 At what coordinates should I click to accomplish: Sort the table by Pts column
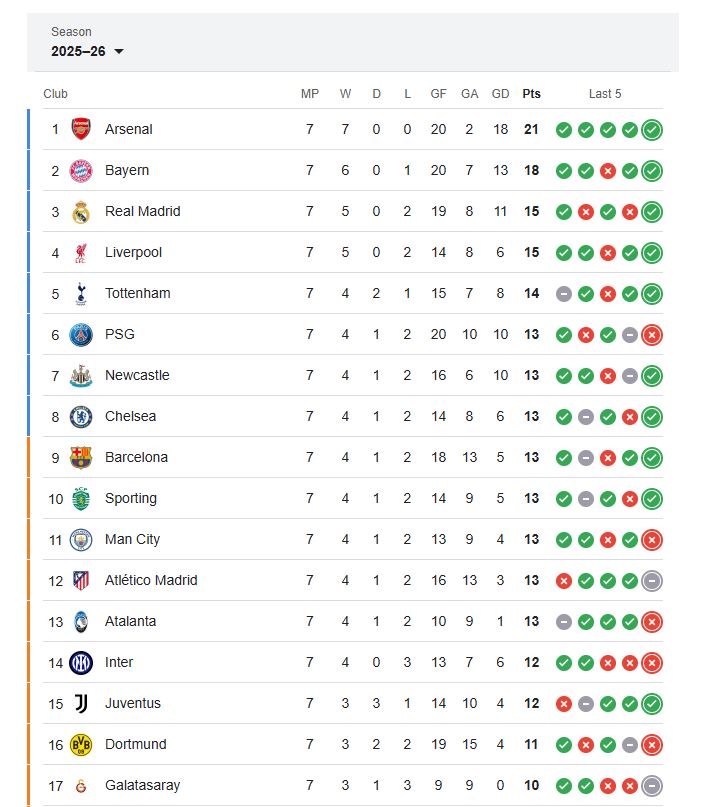[531, 93]
